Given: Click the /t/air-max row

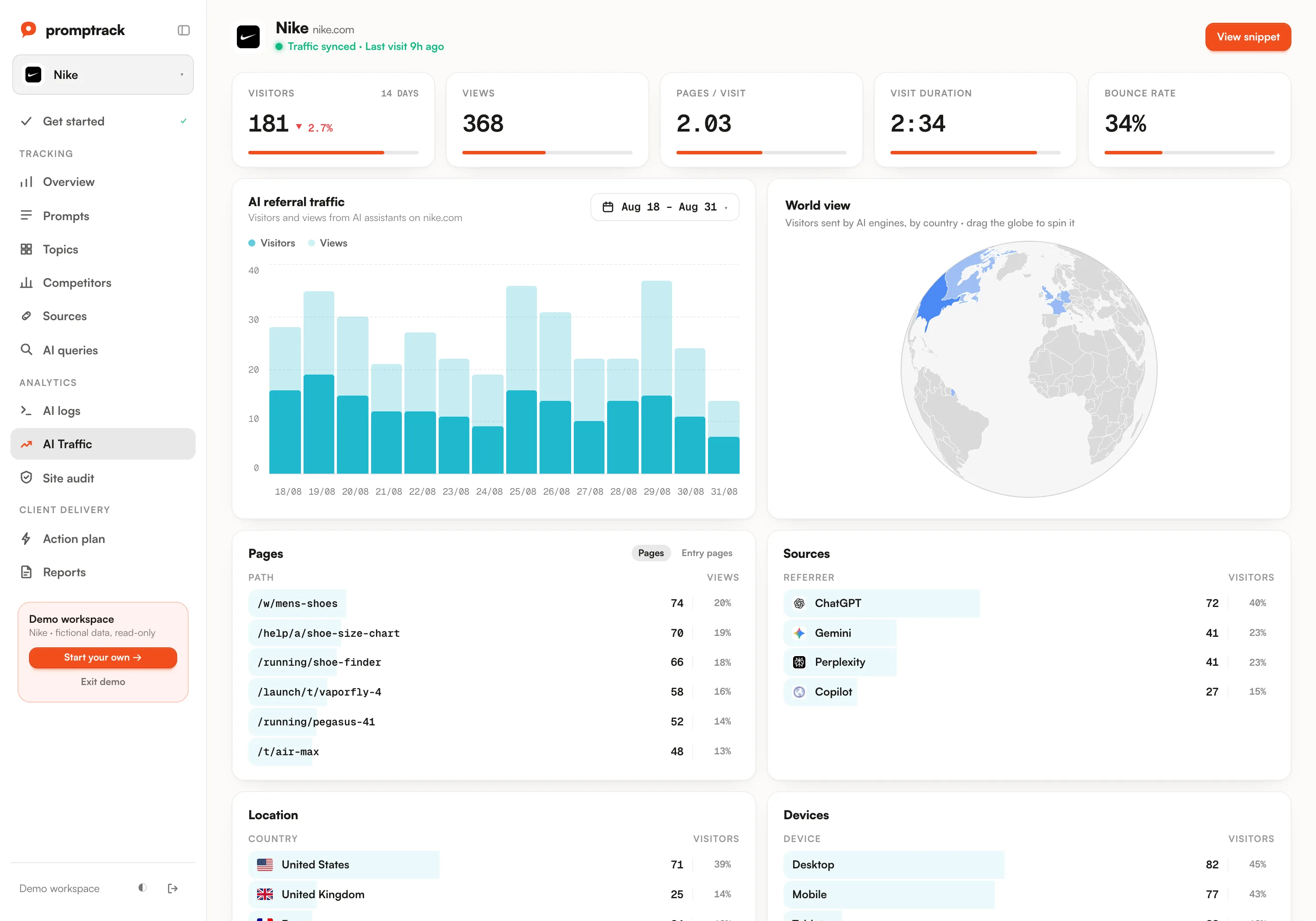Looking at the screenshot, I should pos(493,751).
